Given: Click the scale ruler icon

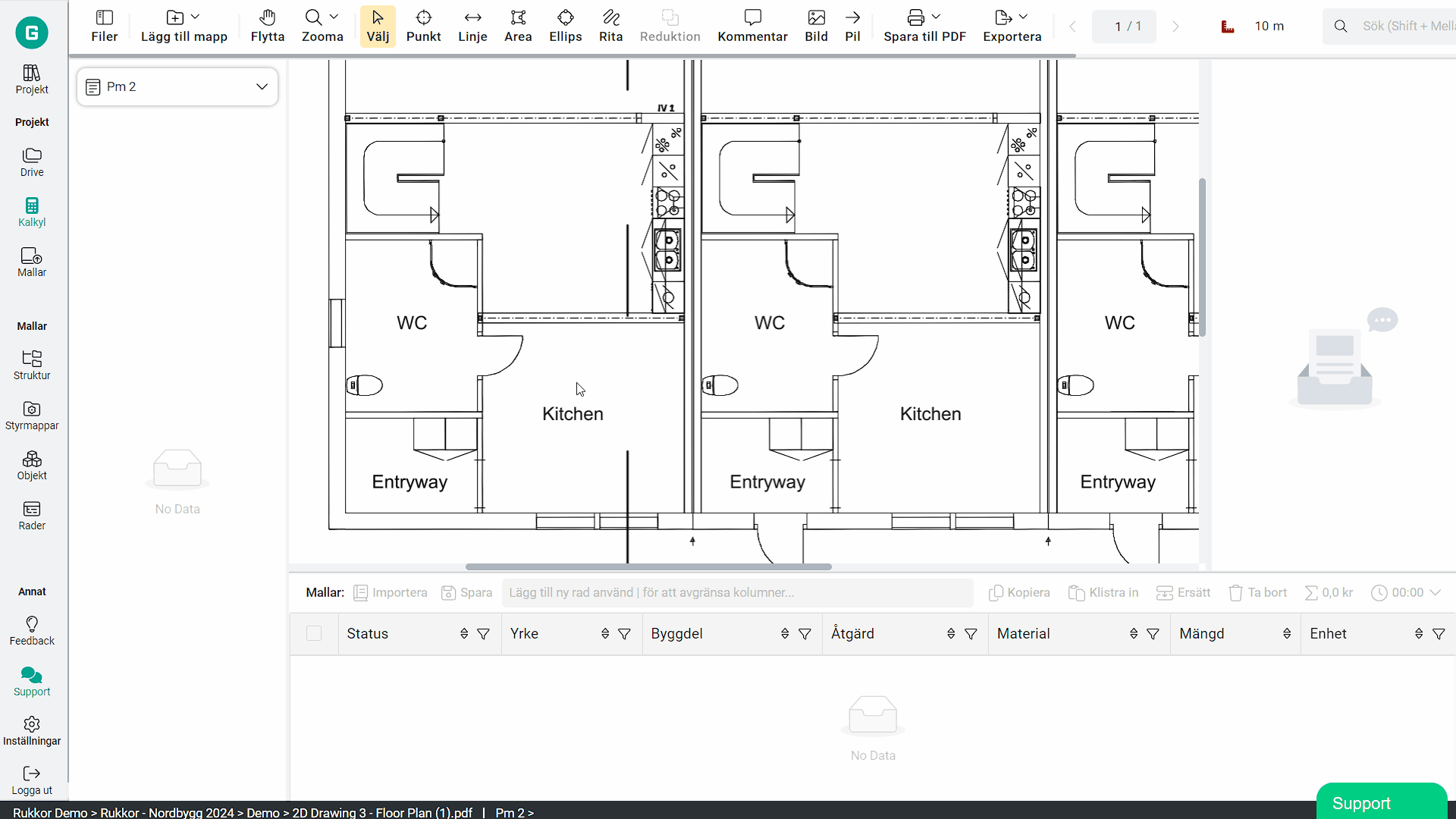Looking at the screenshot, I should point(1228,27).
